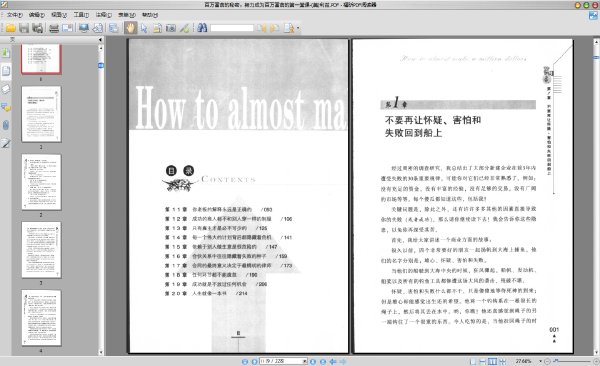Screen dimensions: 600x366
Task: Click in the toolbar search text field
Action: click(x=232, y=28)
